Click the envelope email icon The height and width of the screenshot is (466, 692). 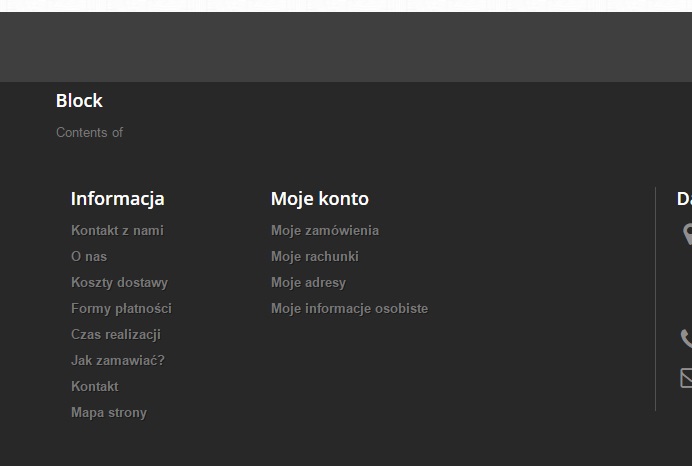(687, 377)
